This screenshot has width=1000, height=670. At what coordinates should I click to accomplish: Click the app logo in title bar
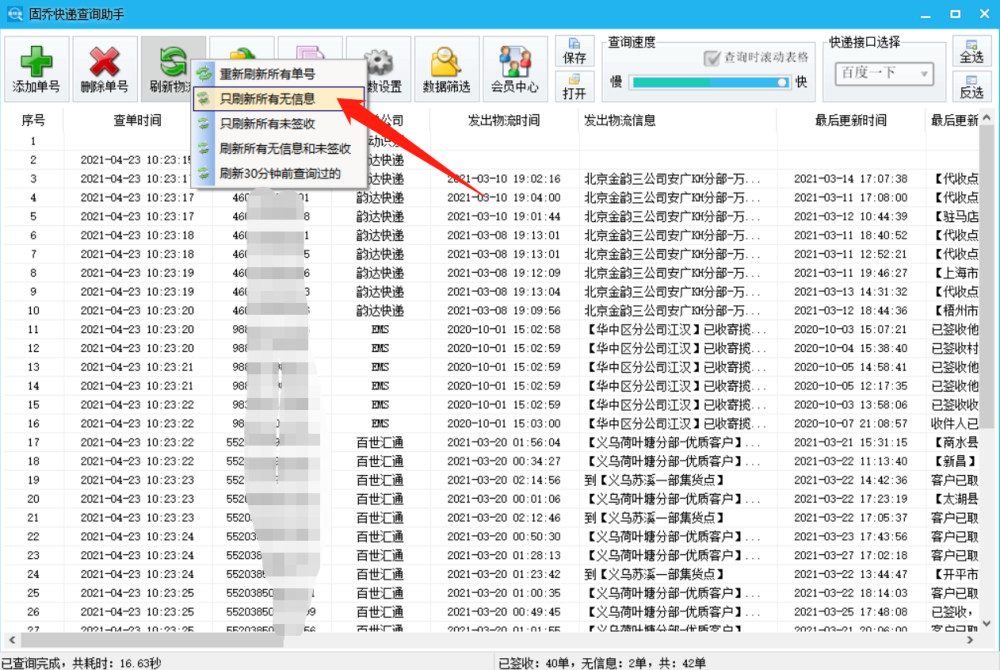[14, 13]
